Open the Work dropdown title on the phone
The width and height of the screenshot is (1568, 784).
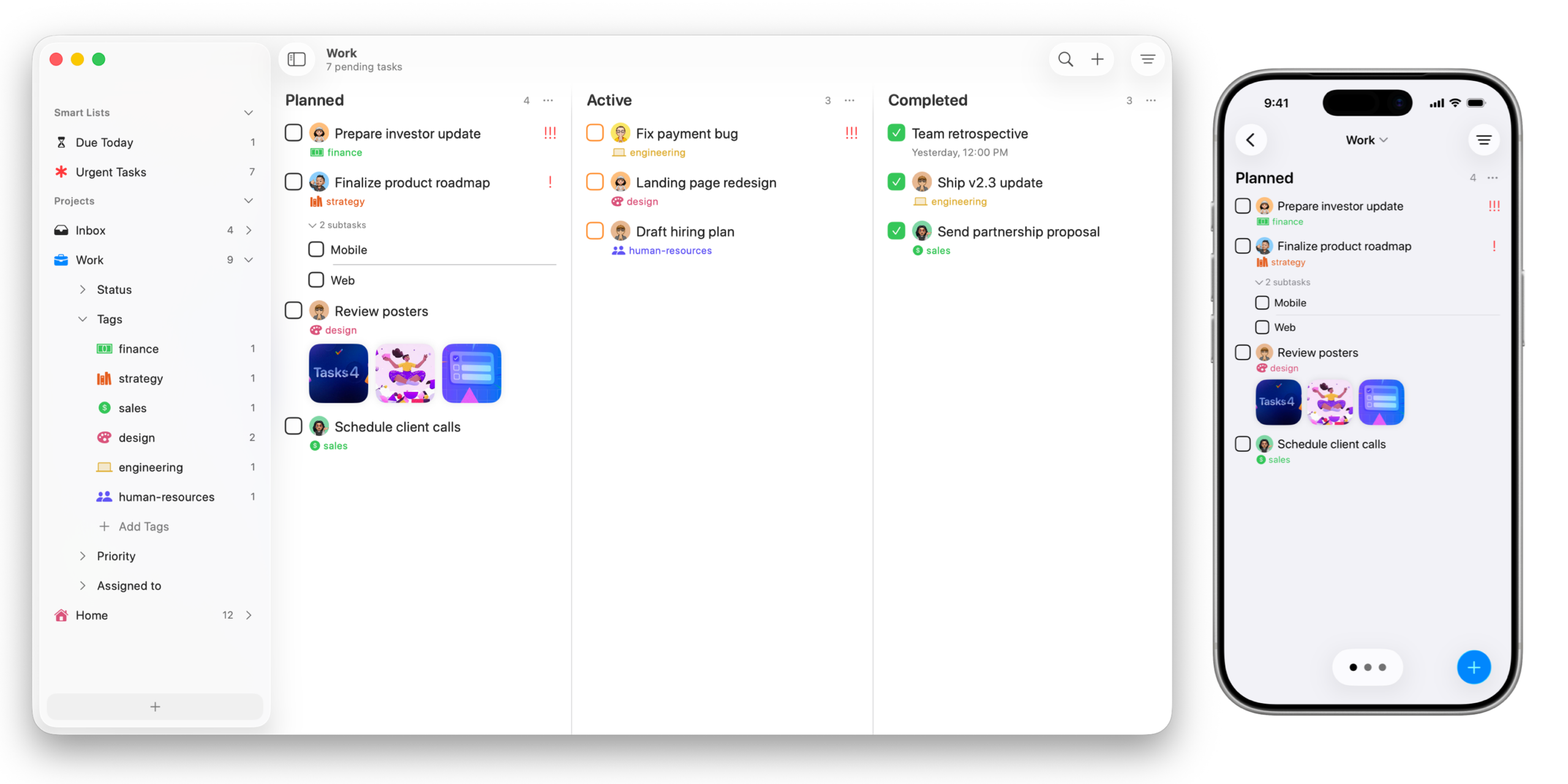click(x=1366, y=140)
